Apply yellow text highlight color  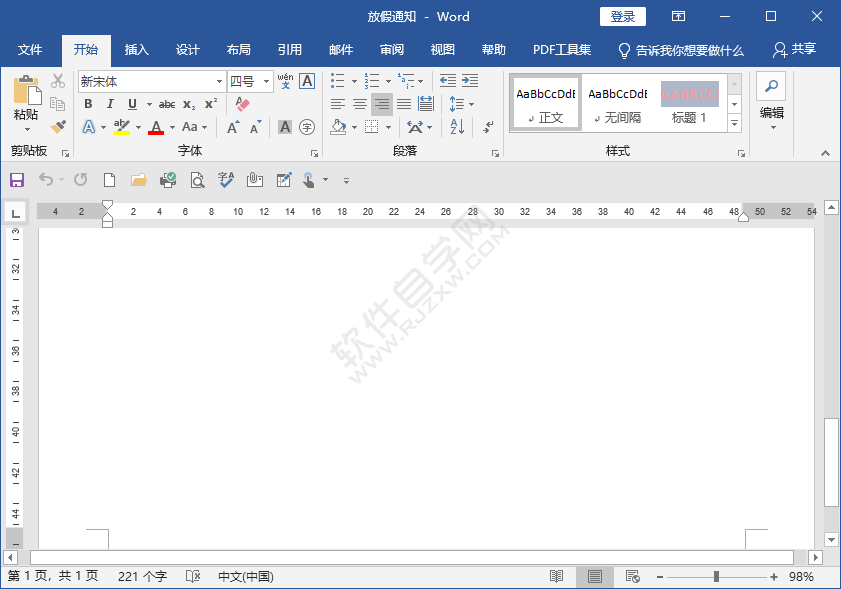pyautogui.click(x=120, y=125)
